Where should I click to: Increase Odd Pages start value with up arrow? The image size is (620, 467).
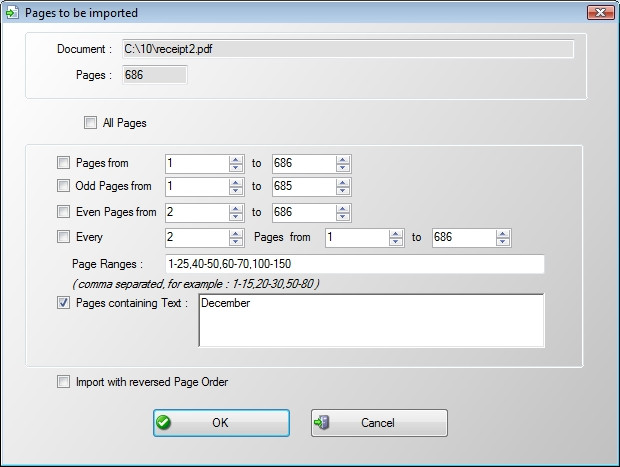coord(236,182)
